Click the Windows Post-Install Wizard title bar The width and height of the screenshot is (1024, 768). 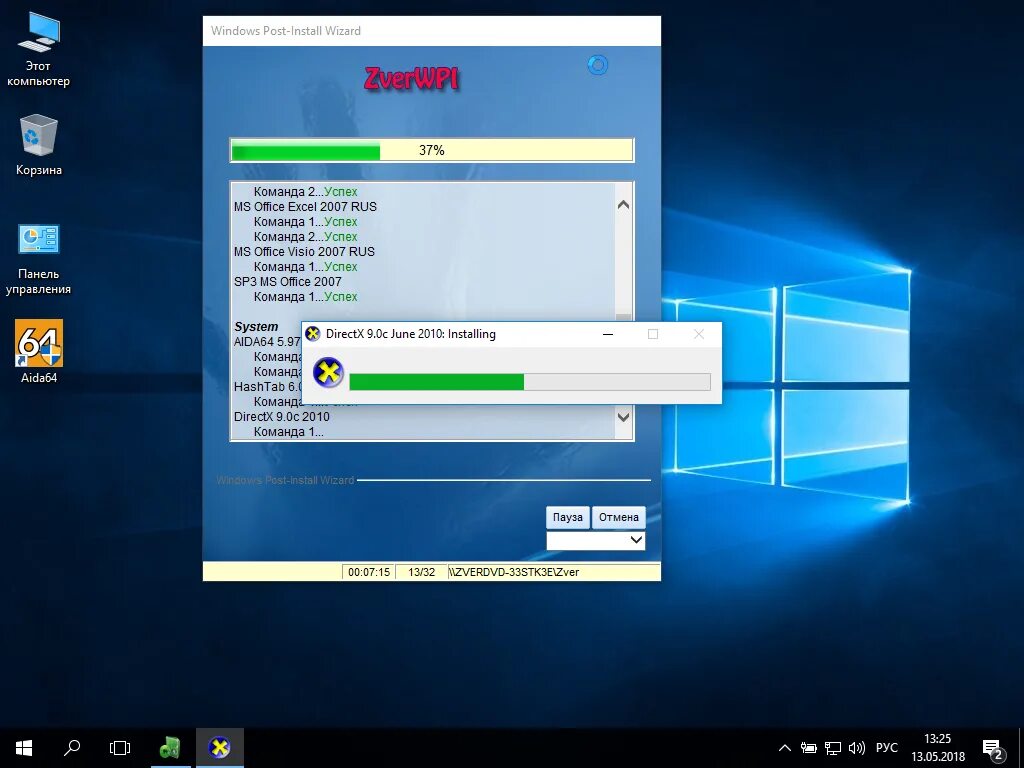[432, 31]
